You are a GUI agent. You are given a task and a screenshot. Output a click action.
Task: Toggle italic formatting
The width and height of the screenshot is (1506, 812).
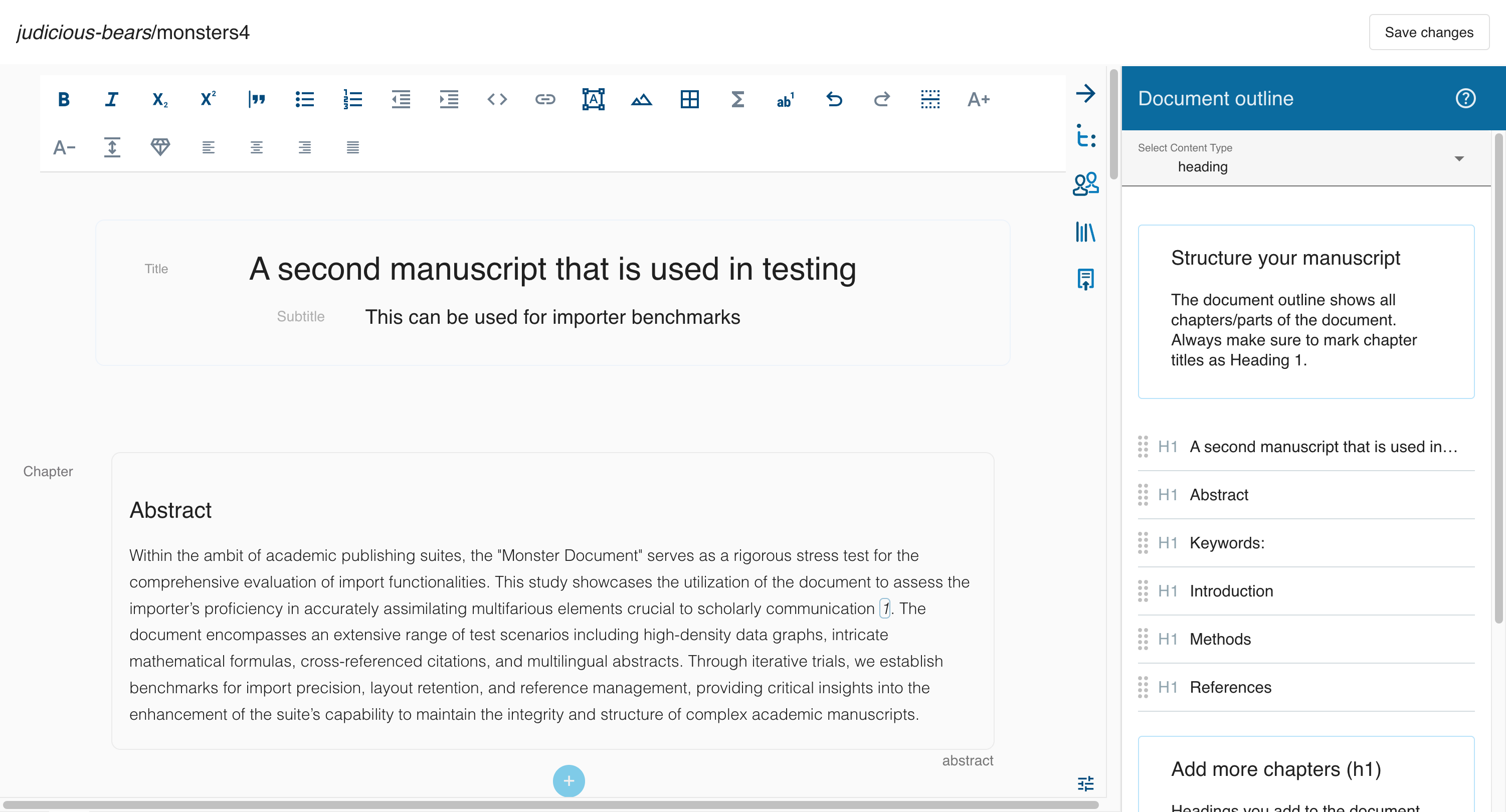pos(111,99)
